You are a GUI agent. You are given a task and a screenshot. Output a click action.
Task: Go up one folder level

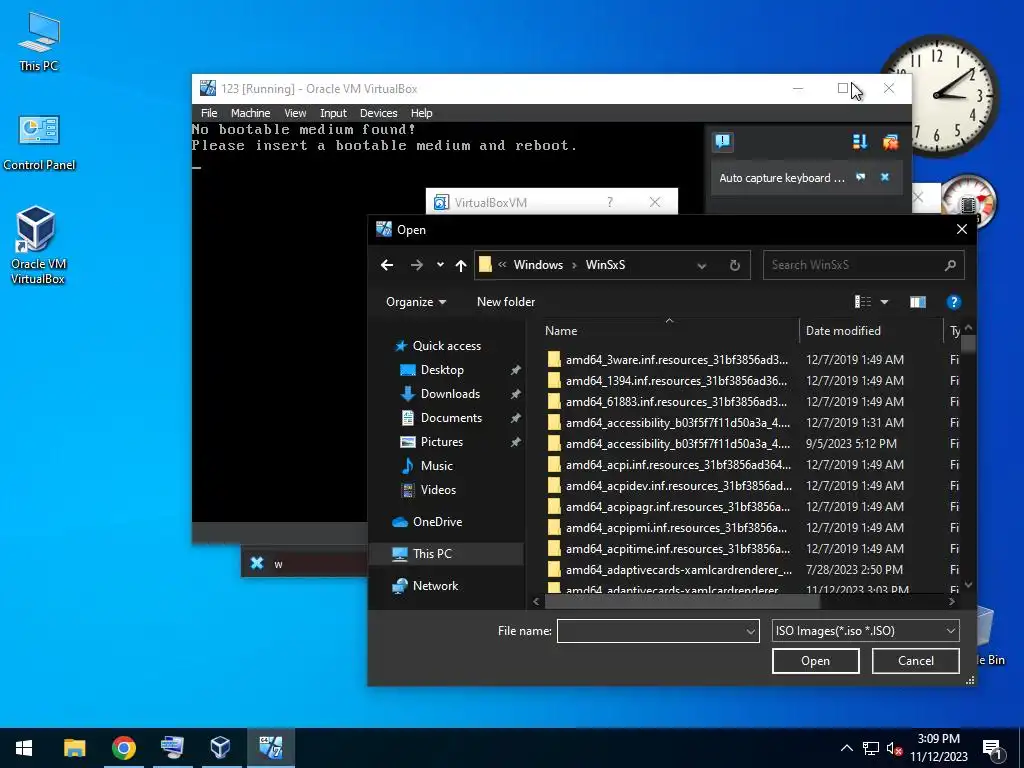point(461,265)
